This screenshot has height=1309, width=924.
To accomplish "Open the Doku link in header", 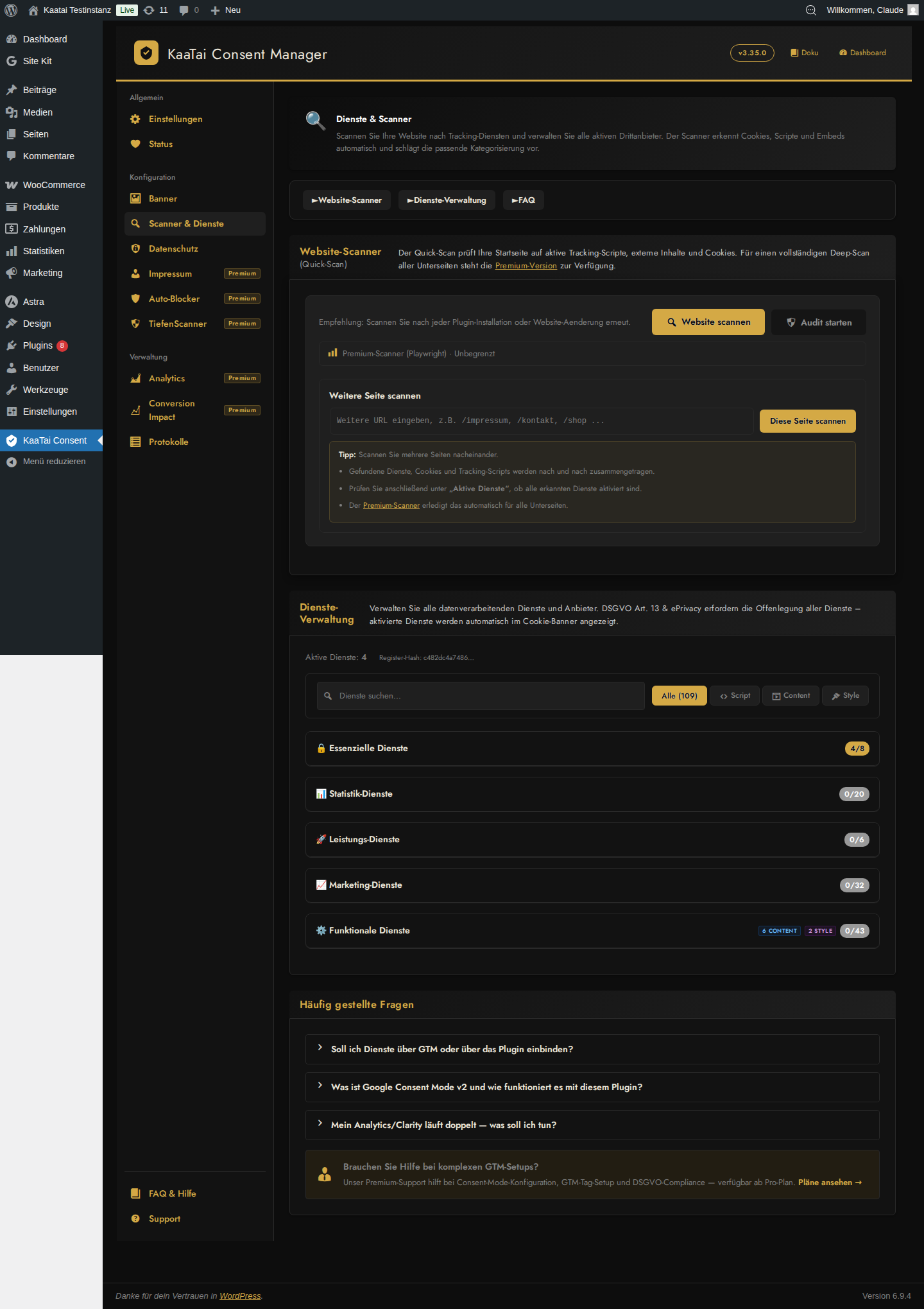I will click(804, 53).
